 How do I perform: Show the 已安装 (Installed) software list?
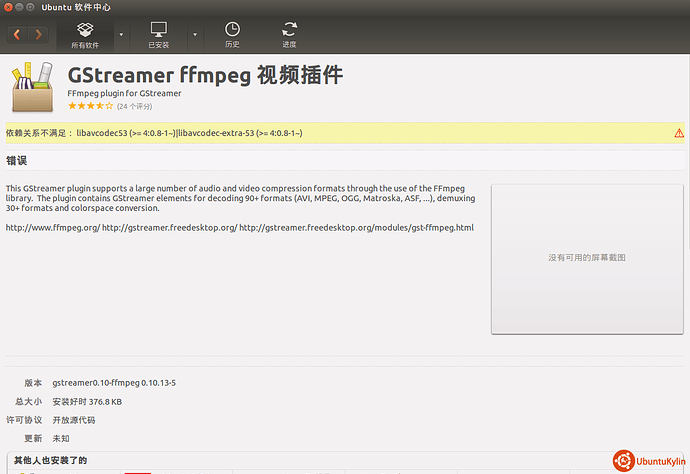158,36
